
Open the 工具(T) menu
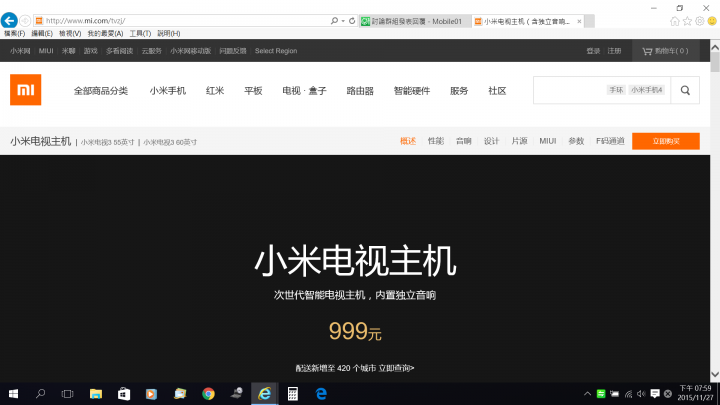point(140,34)
